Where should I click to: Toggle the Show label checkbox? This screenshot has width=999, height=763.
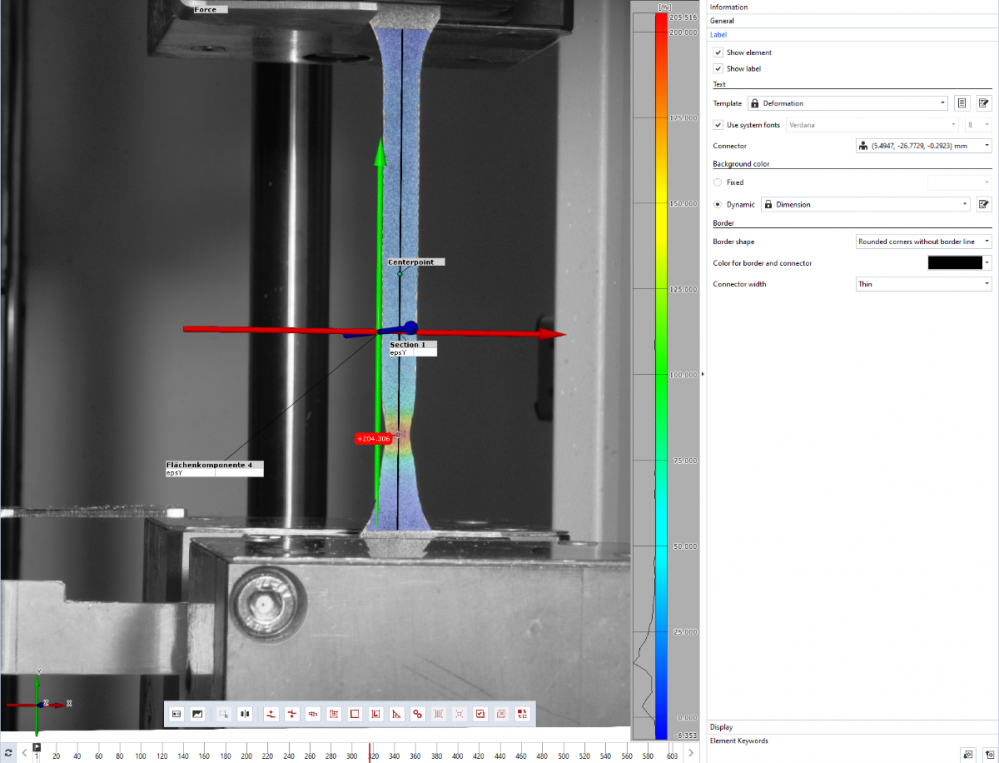pos(718,69)
